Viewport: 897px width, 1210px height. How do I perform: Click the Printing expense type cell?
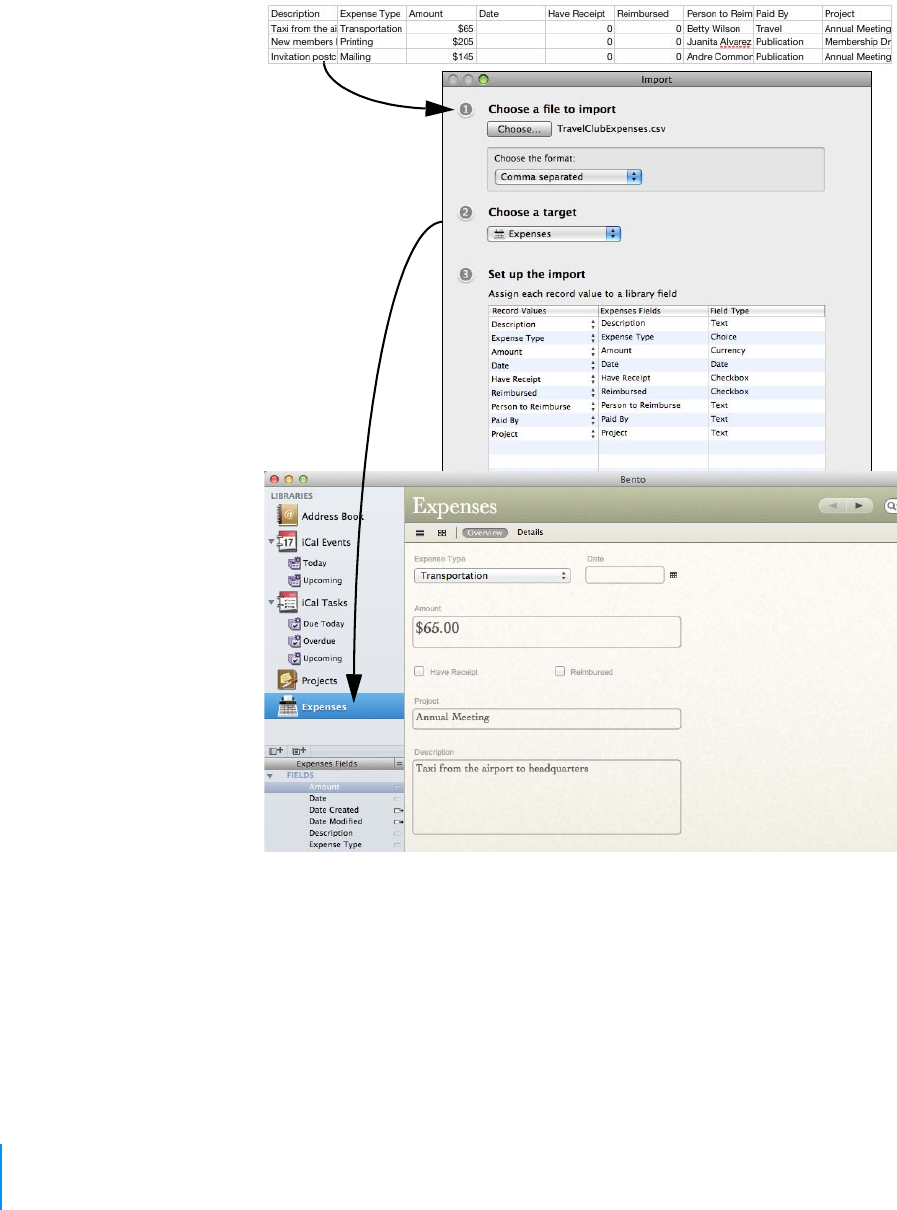point(372,43)
